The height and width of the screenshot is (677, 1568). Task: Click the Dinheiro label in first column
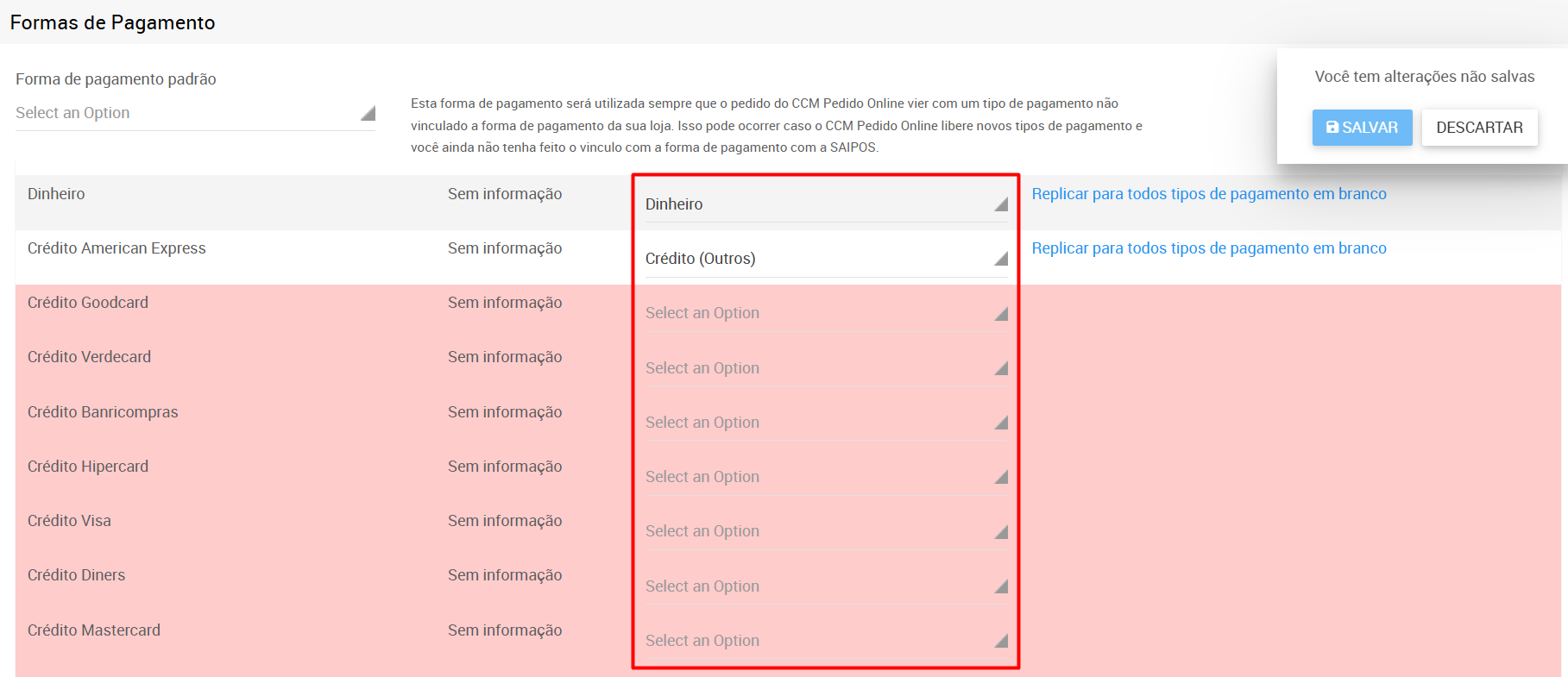[x=56, y=194]
